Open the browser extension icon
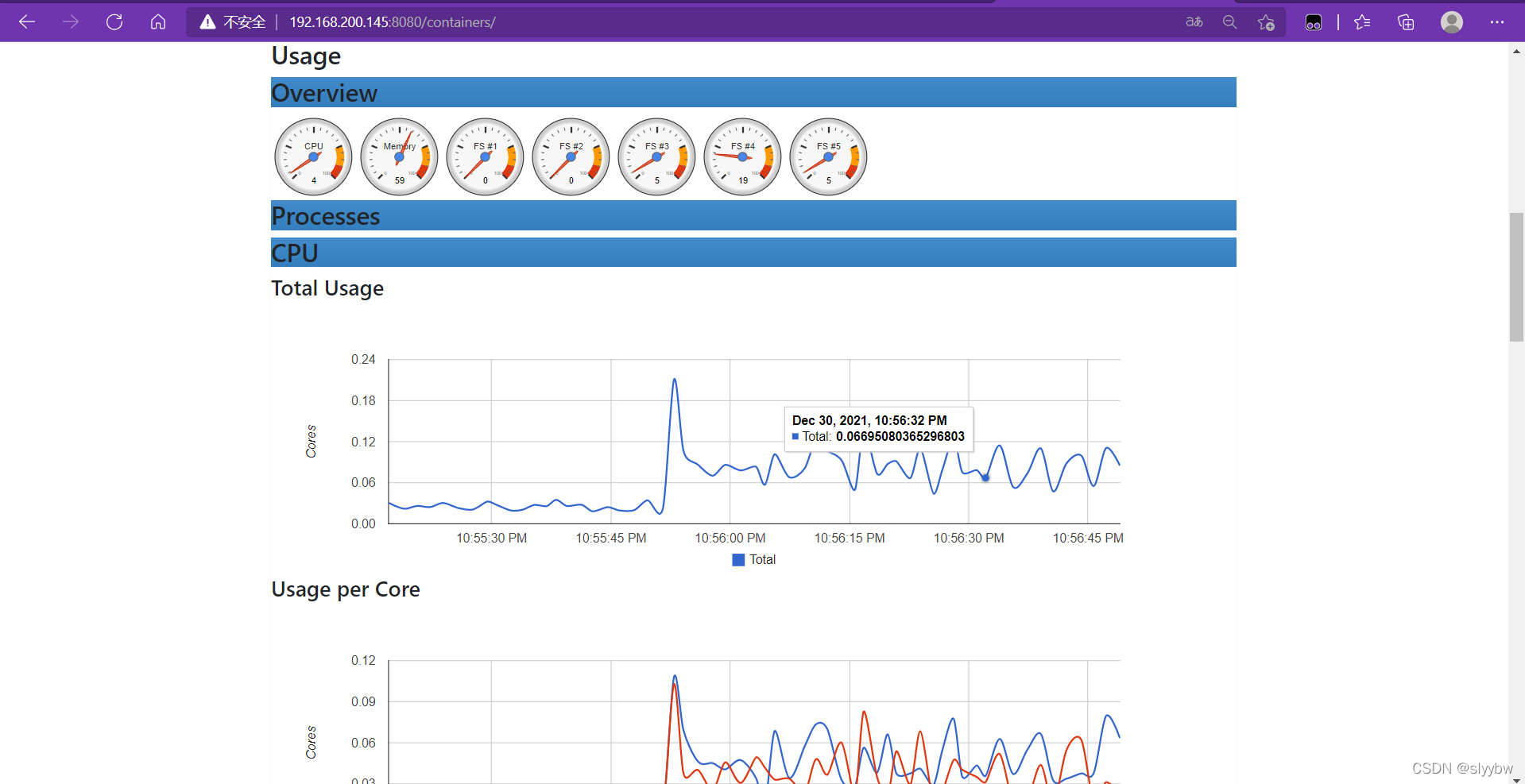The image size is (1525, 784). 1314,22
